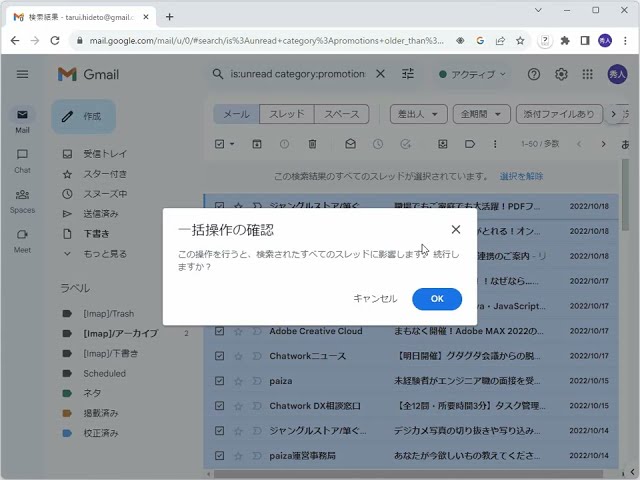Open the Gmail main menu hamburger
This screenshot has height=480, width=640.
pyautogui.click(x=22, y=74)
